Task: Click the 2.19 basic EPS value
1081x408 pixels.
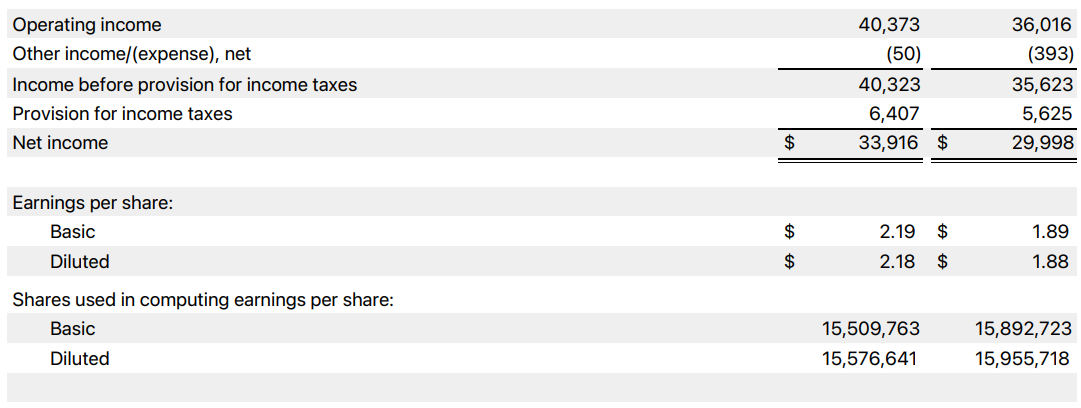Action: tap(897, 232)
